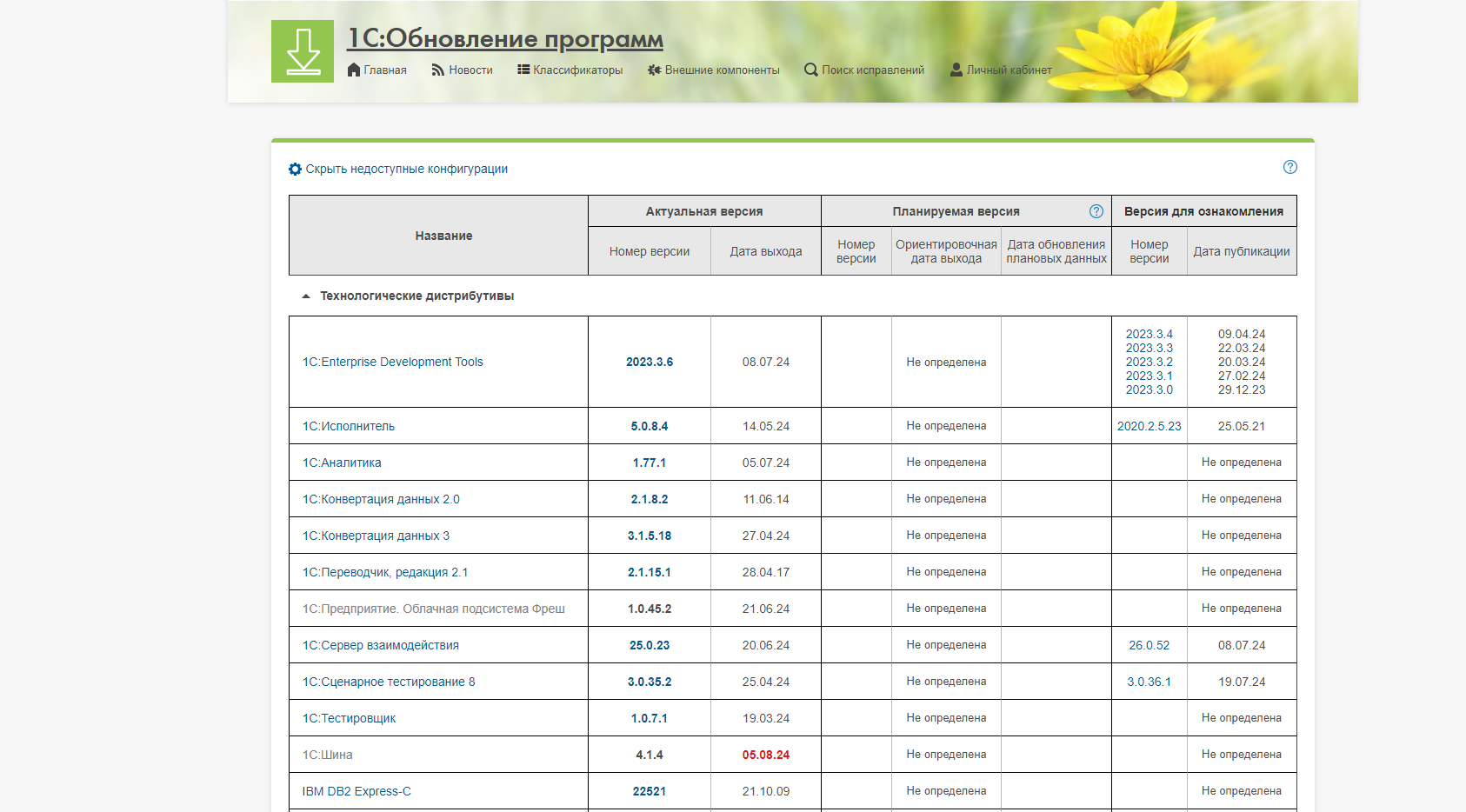Click the Дата выхода column header
This screenshot has width=1466, height=812.
(x=766, y=251)
